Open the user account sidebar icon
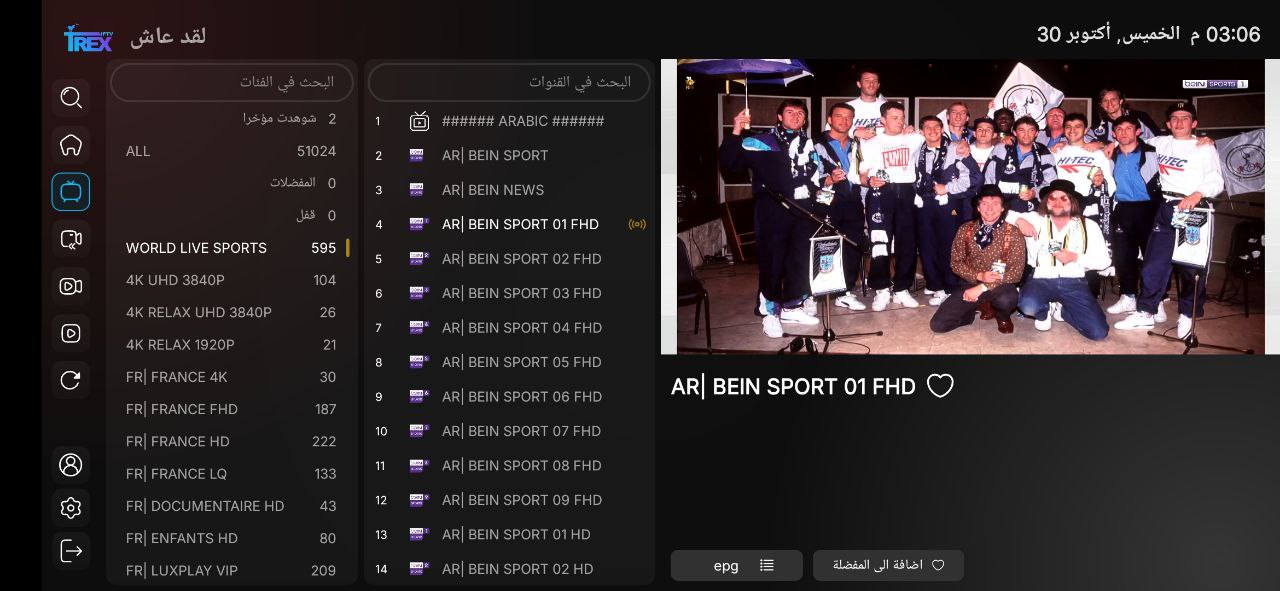Image resolution: width=1280 pixels, height=591 pixels. tap(71, 465)
